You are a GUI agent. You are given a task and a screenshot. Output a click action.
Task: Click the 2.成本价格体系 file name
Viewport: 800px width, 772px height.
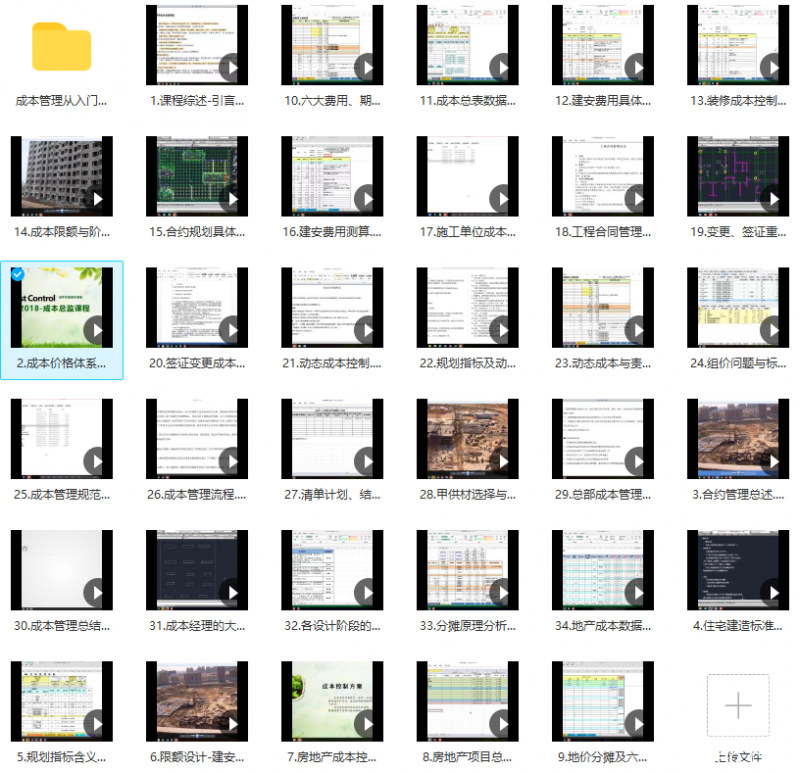pos(61,363)
